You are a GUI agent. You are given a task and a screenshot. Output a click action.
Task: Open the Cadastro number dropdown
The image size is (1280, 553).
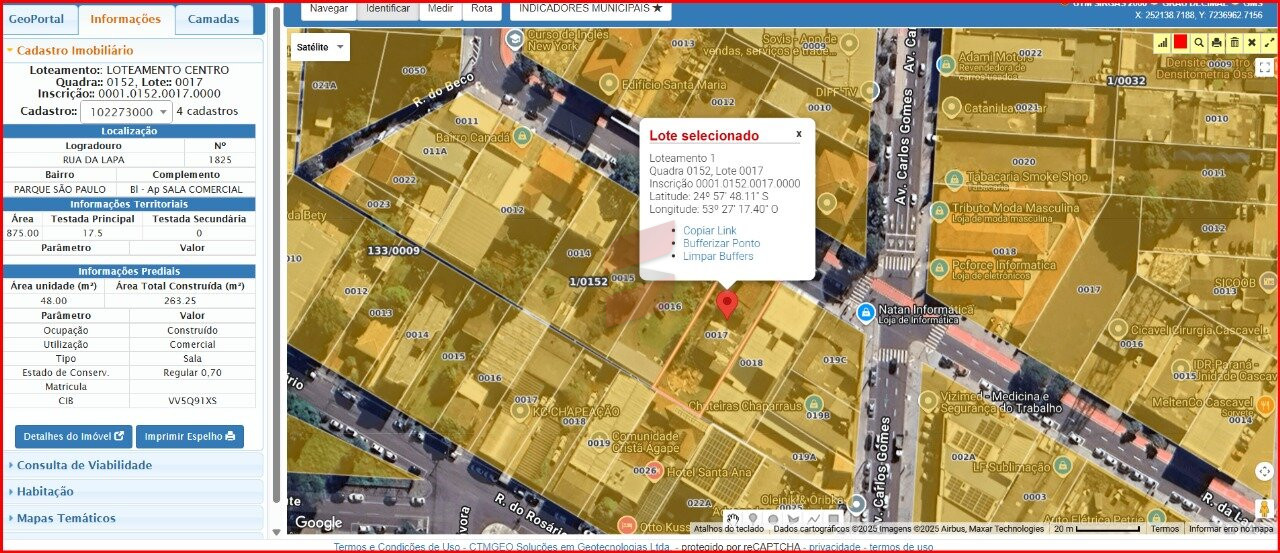point(125,112)
